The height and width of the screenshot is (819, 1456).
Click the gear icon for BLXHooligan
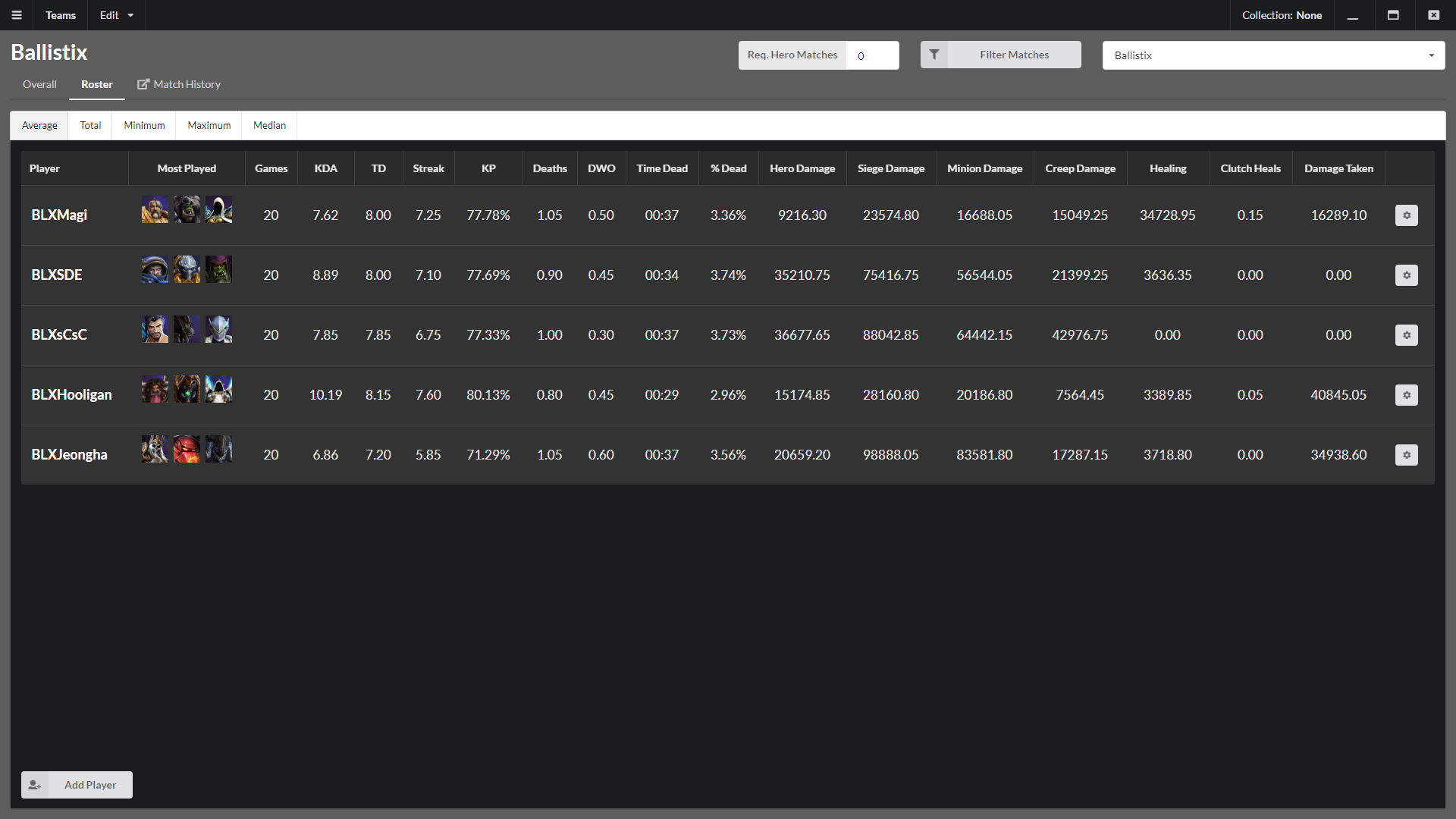point(1407,395)
